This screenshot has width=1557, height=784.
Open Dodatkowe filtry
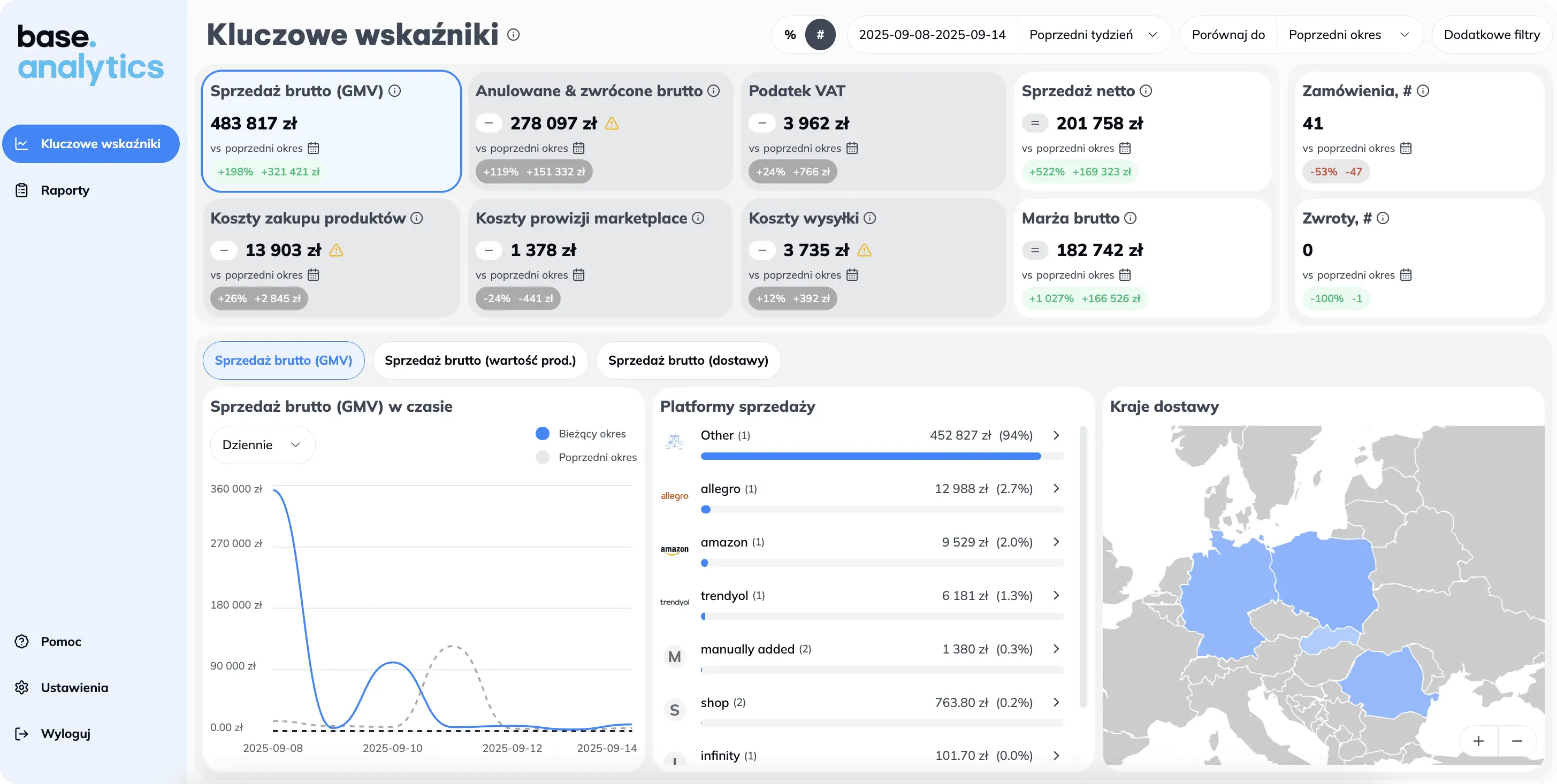pos(1491,34)
